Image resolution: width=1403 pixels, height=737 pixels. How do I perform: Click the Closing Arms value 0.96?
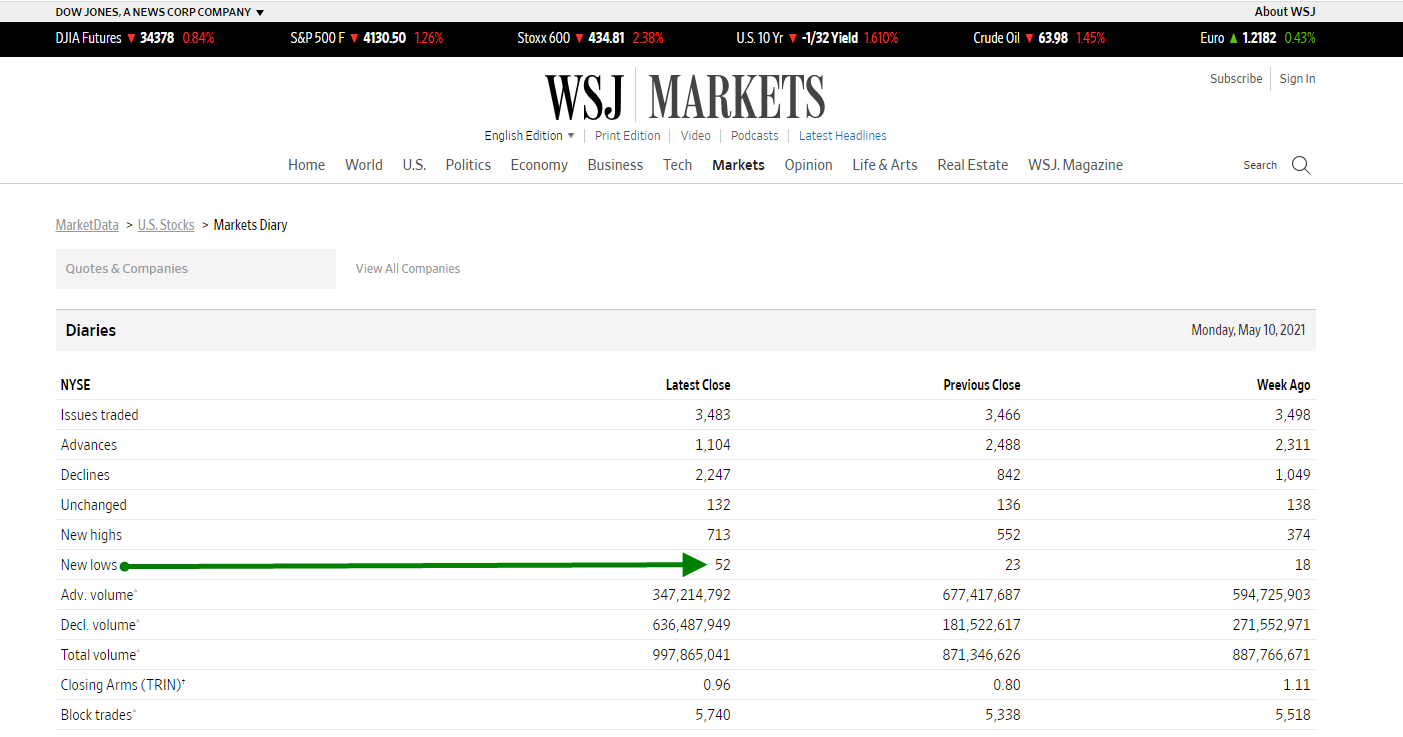click(x=717, y=685)
